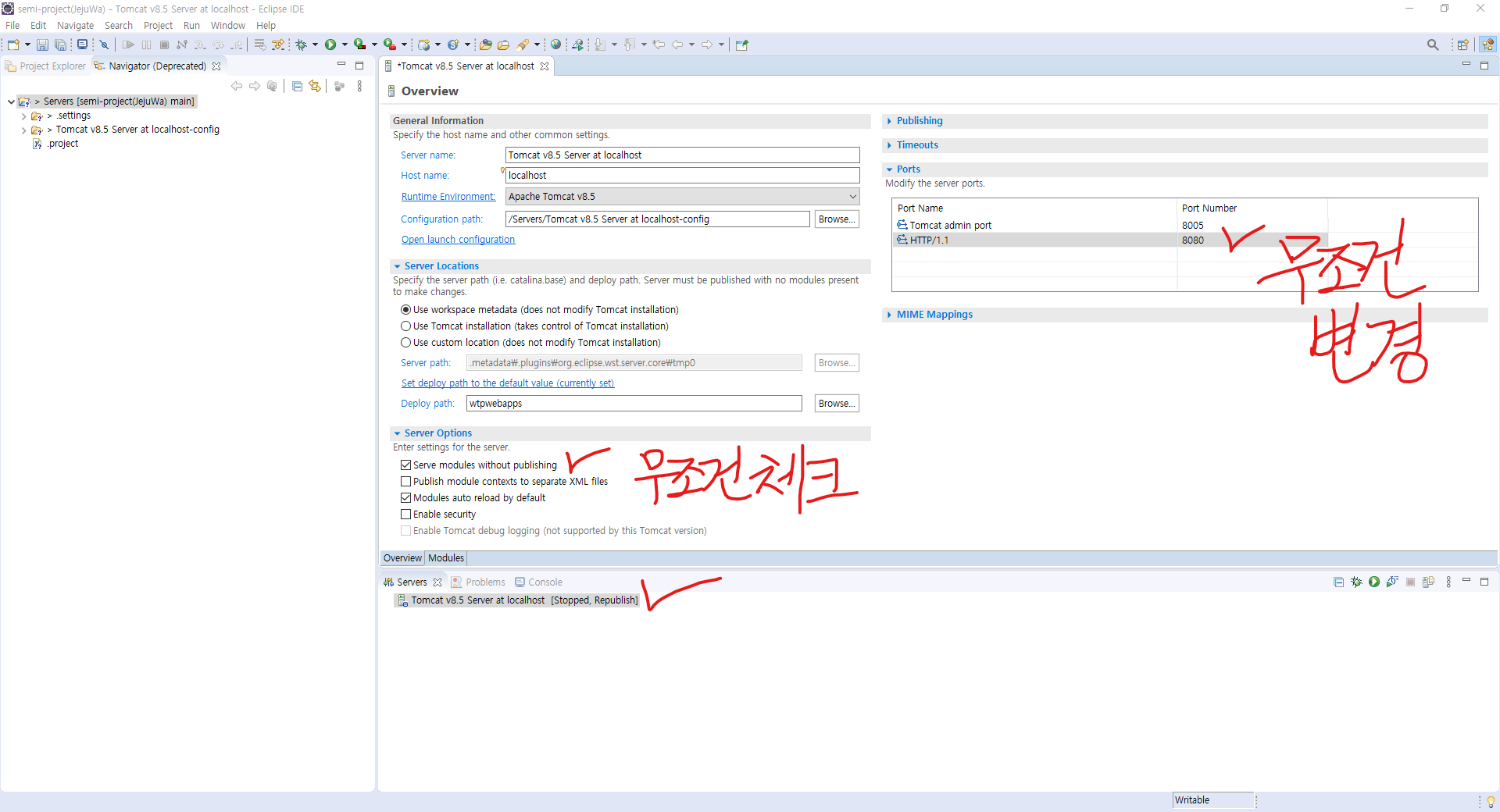Click Browse next to Deploy path
Viewport: 1500px width, 812px height.
(837, 404)
